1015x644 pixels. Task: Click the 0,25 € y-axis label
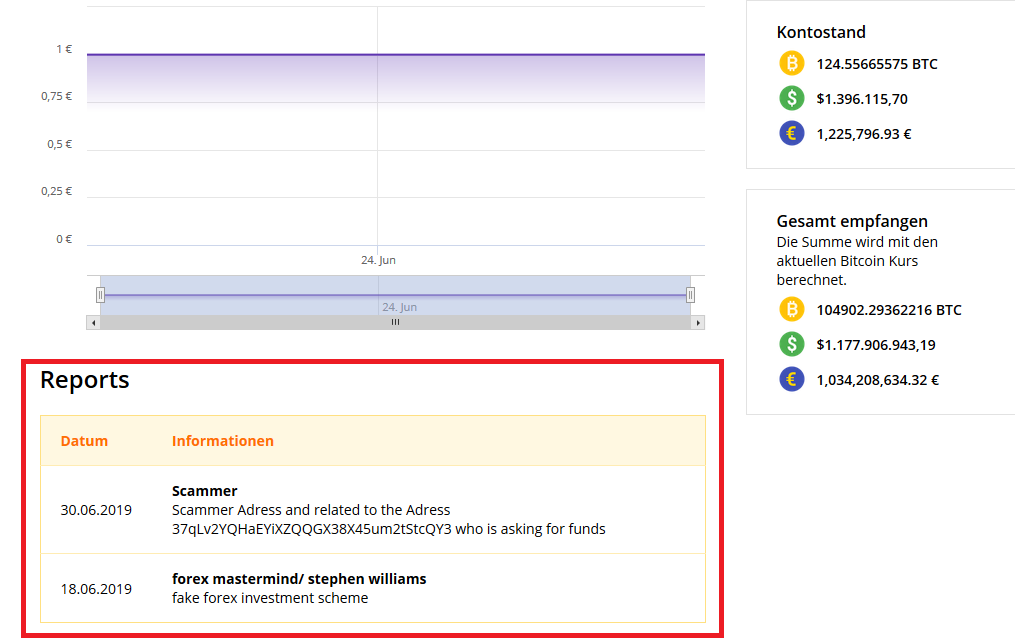click(x=56, y=192)
